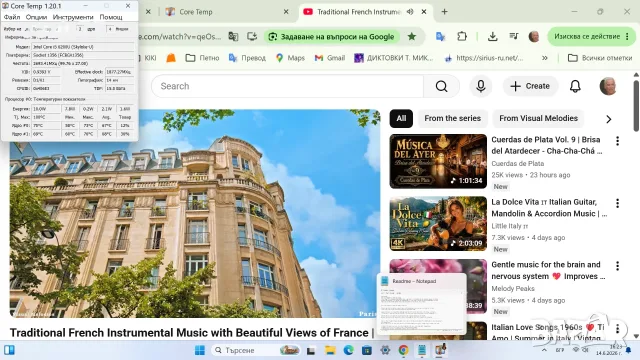Open the browser Downloads icon

pos(493,36)
